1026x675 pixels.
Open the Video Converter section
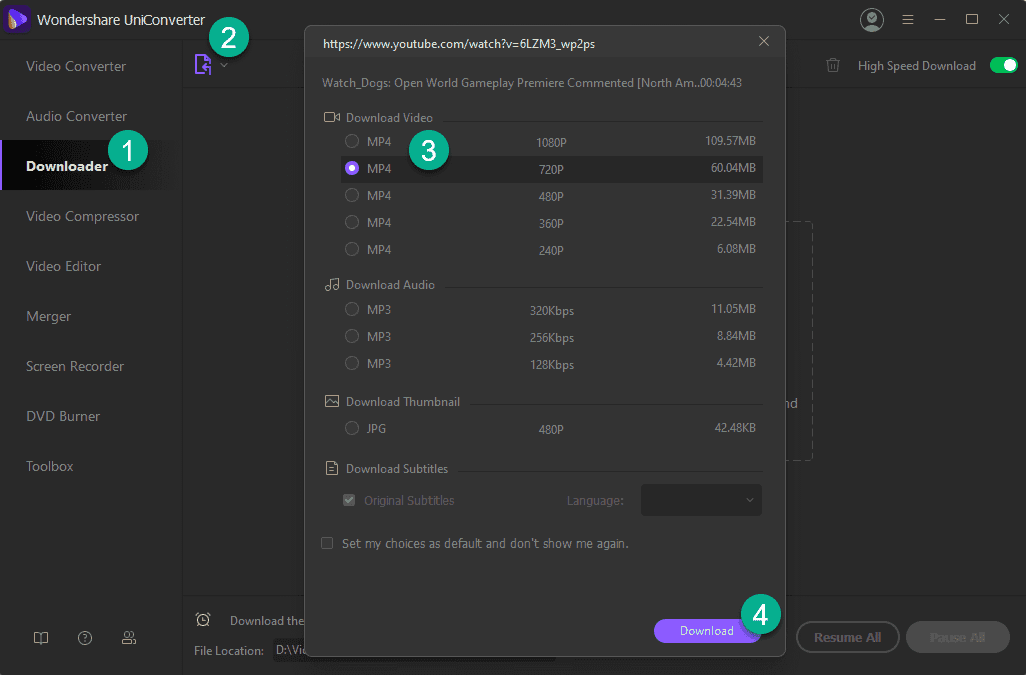76,66
